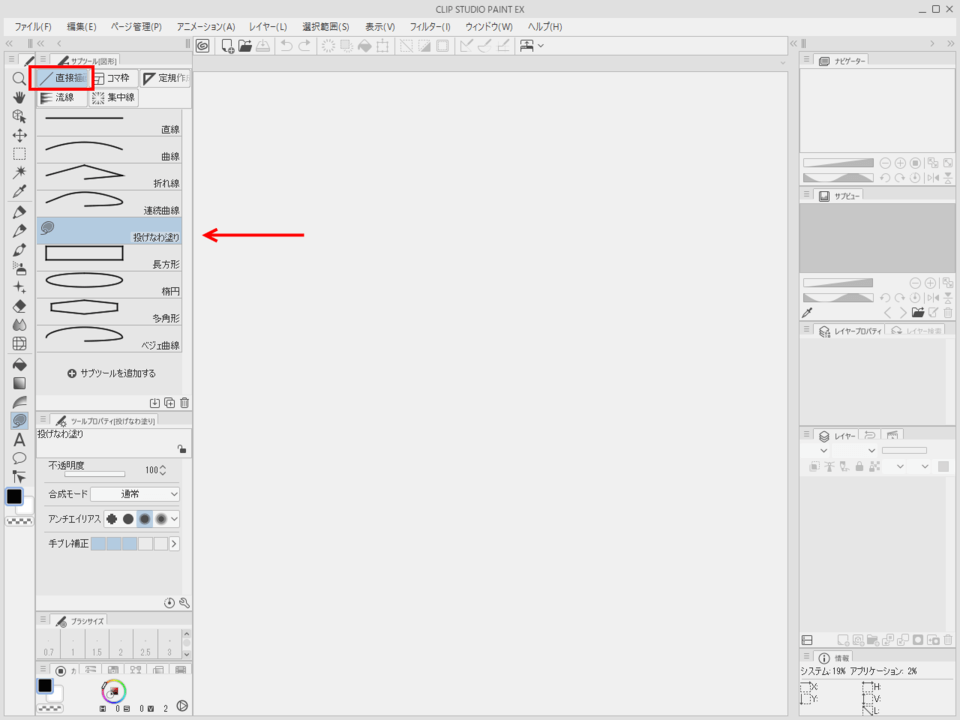Image resolution: width=960 pixels, height=720 pixels.
Task: Select the Text tool
Action: click(19, 440)
